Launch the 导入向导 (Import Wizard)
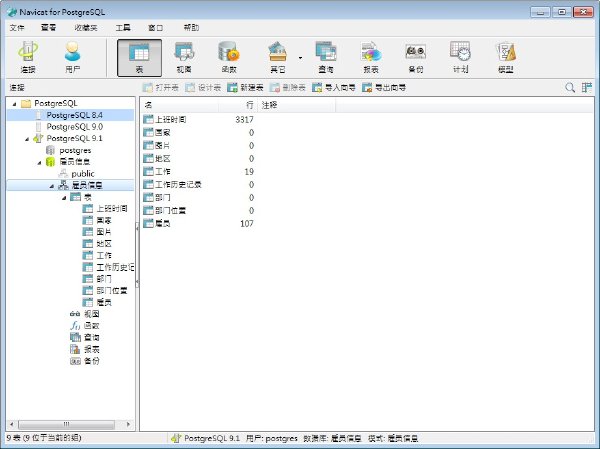Image resolution: width=600 pixels, height=449 pixels. (x=334, y=88)
